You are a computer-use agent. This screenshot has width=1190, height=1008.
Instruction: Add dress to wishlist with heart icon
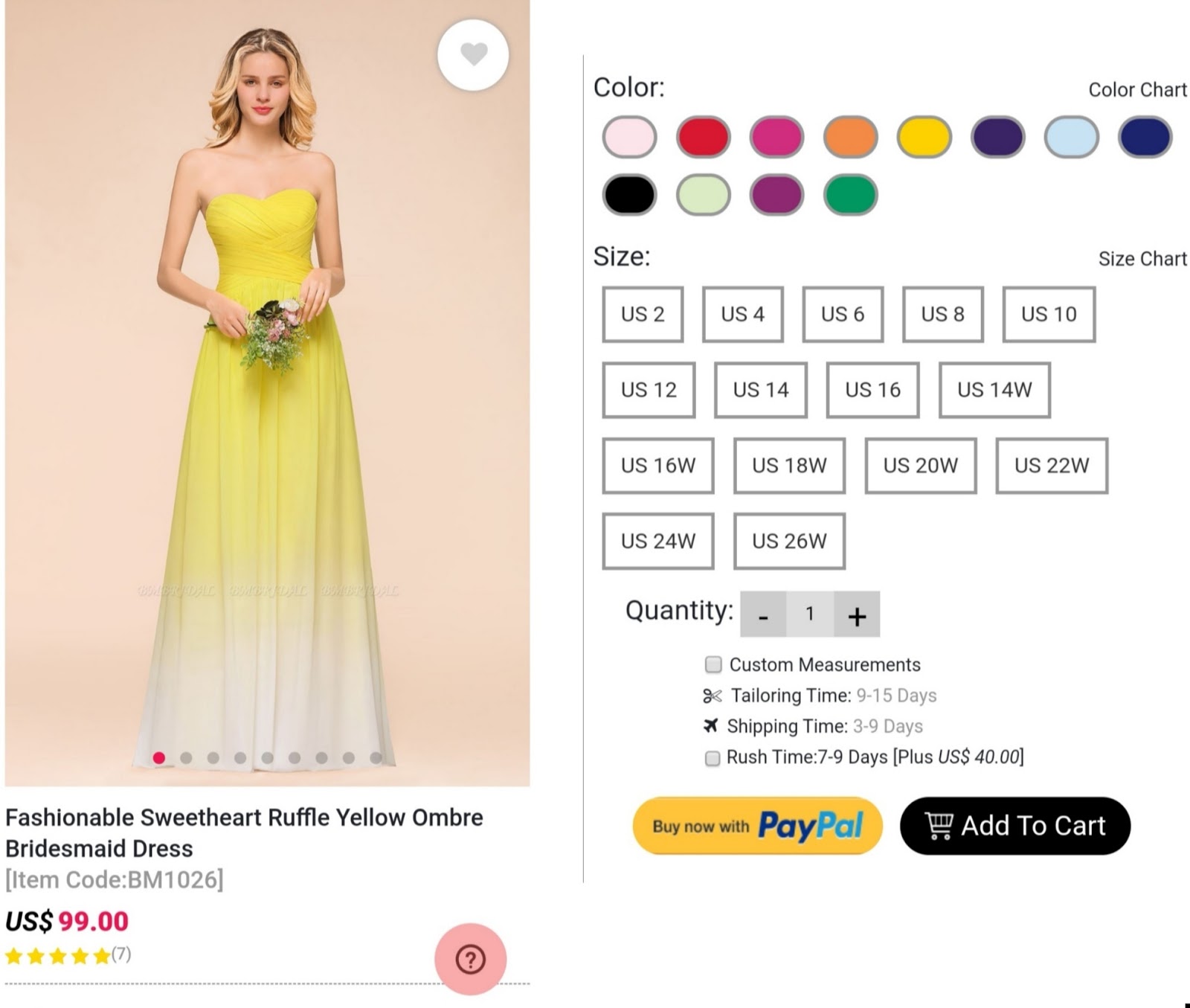click(473, 55)
